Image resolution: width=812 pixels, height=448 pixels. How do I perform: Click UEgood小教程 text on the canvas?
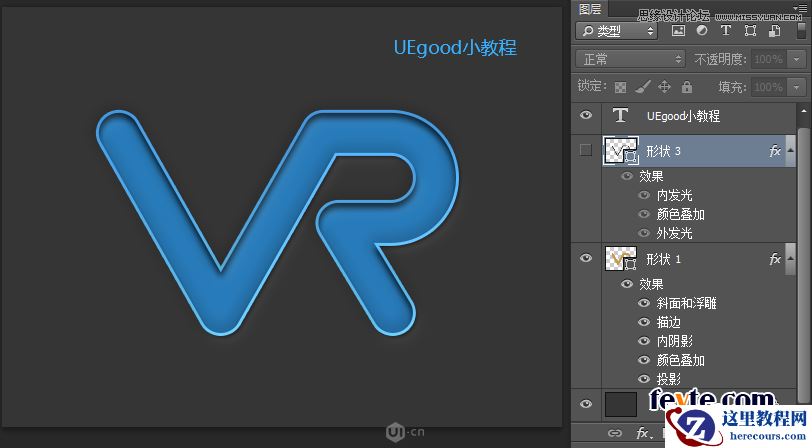pyautogui.click(x=455, y=48)
